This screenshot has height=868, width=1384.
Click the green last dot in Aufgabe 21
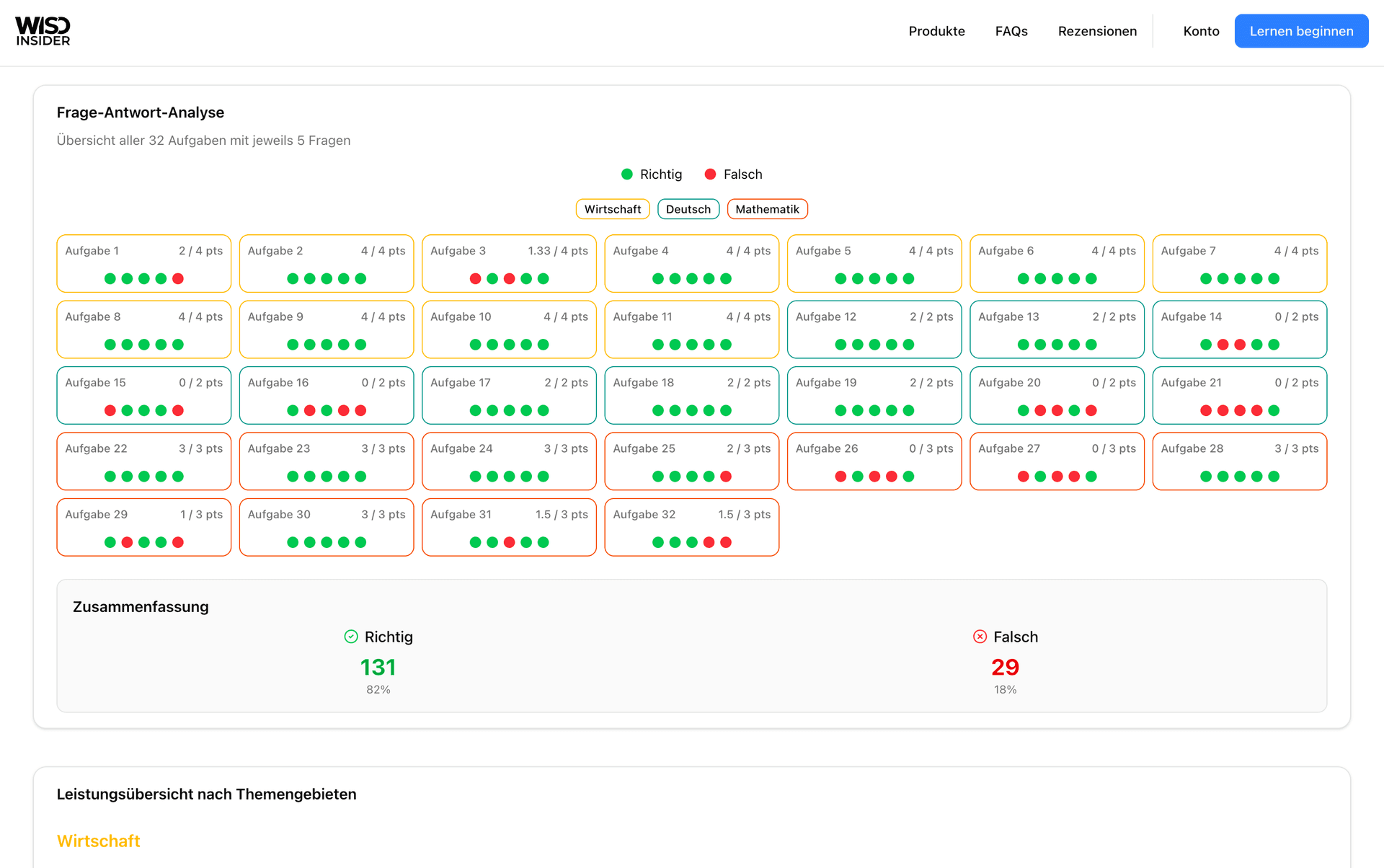point(1274,410)
